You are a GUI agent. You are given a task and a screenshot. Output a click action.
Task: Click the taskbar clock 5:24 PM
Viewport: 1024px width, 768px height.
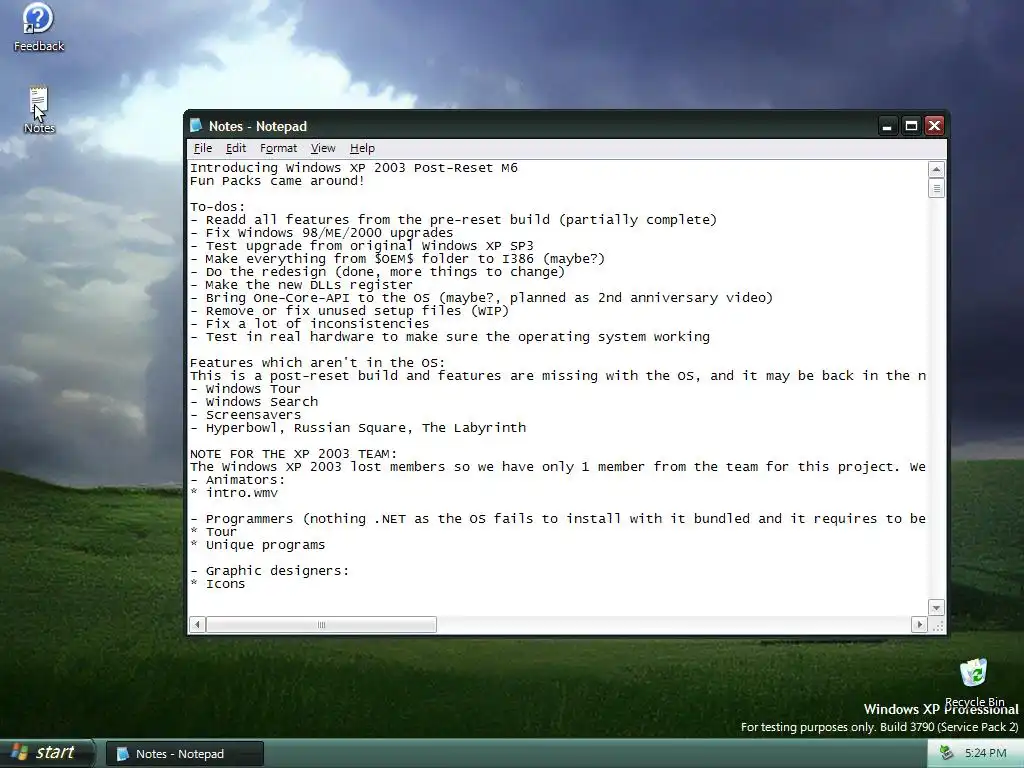coord(985,753)
